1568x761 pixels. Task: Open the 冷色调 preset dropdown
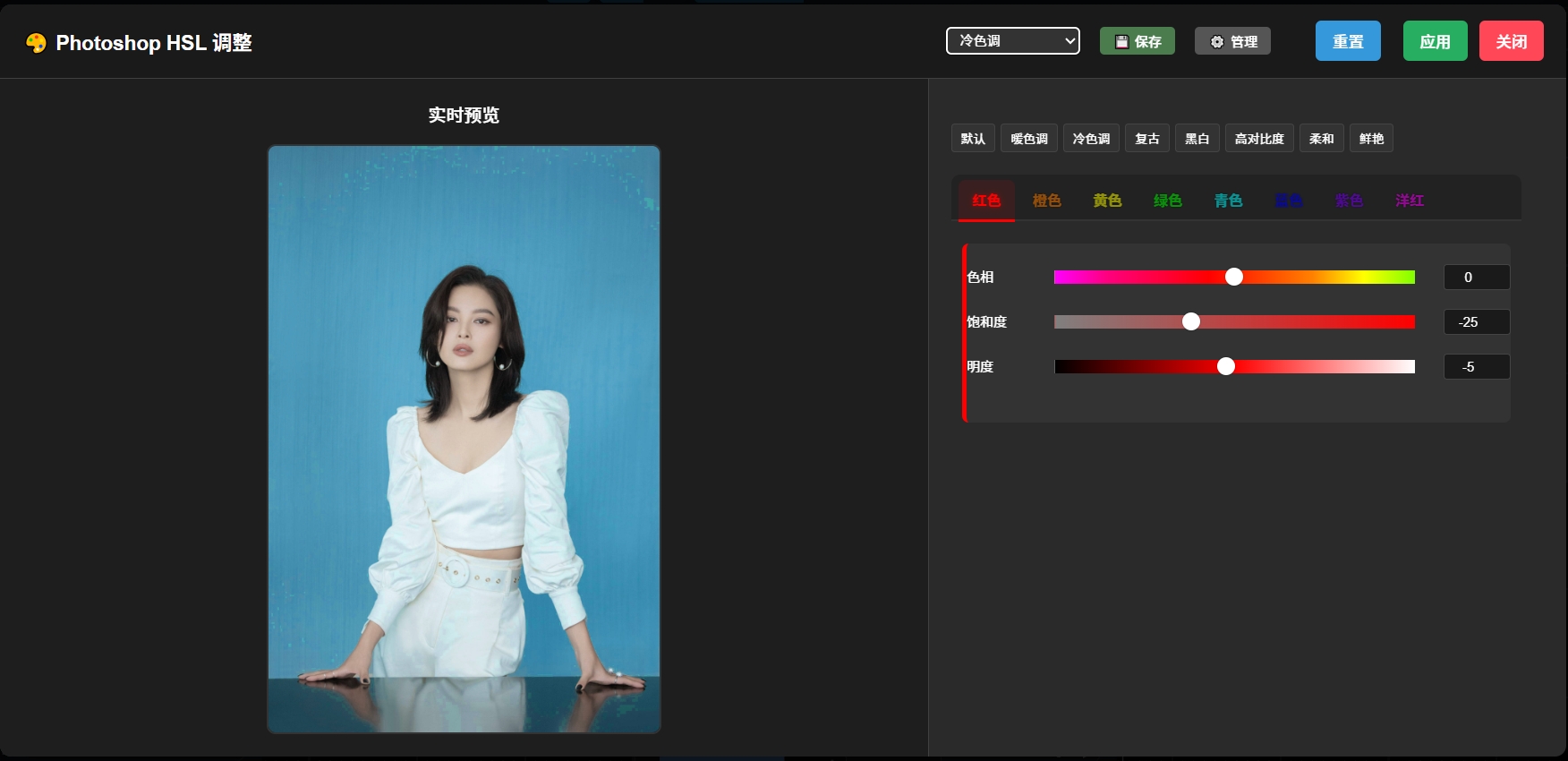coord(1013,41)
